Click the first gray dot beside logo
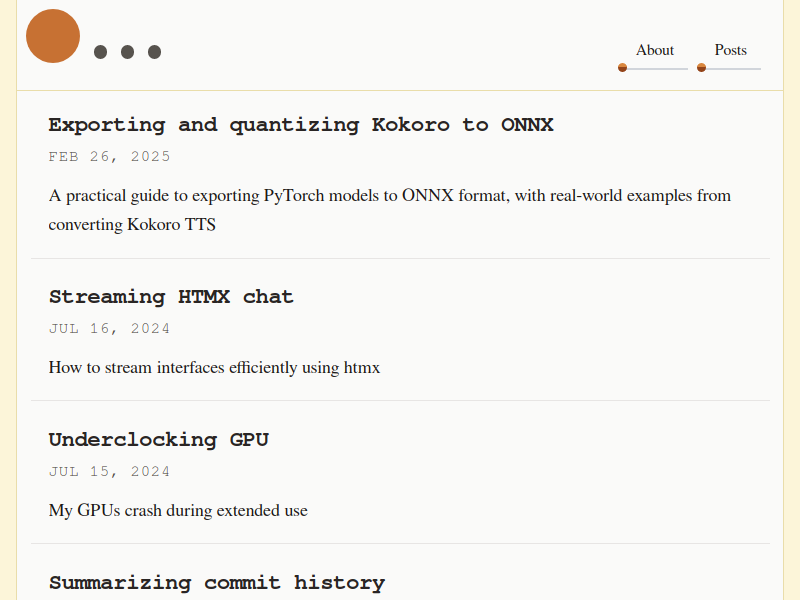This screenshot has height=600, width=800. point(101,52)
